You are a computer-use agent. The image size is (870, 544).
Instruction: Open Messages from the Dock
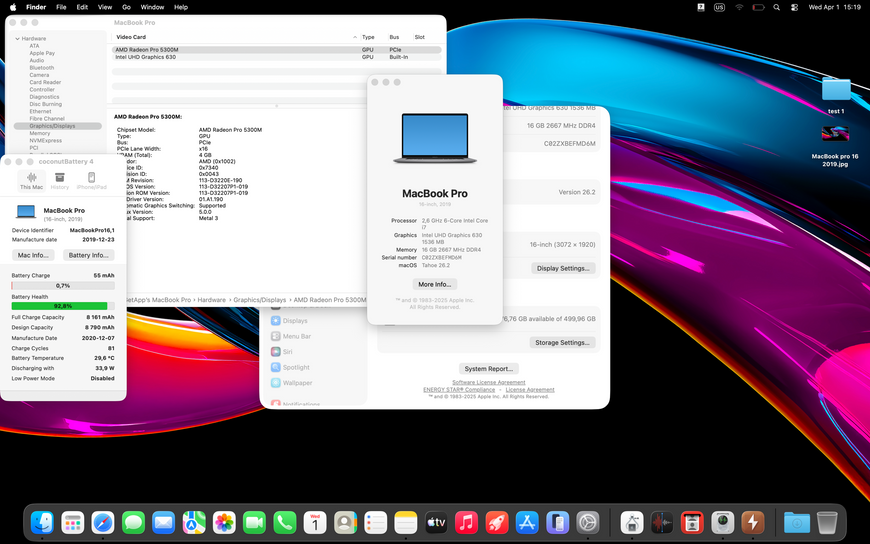tap(133, 522)
